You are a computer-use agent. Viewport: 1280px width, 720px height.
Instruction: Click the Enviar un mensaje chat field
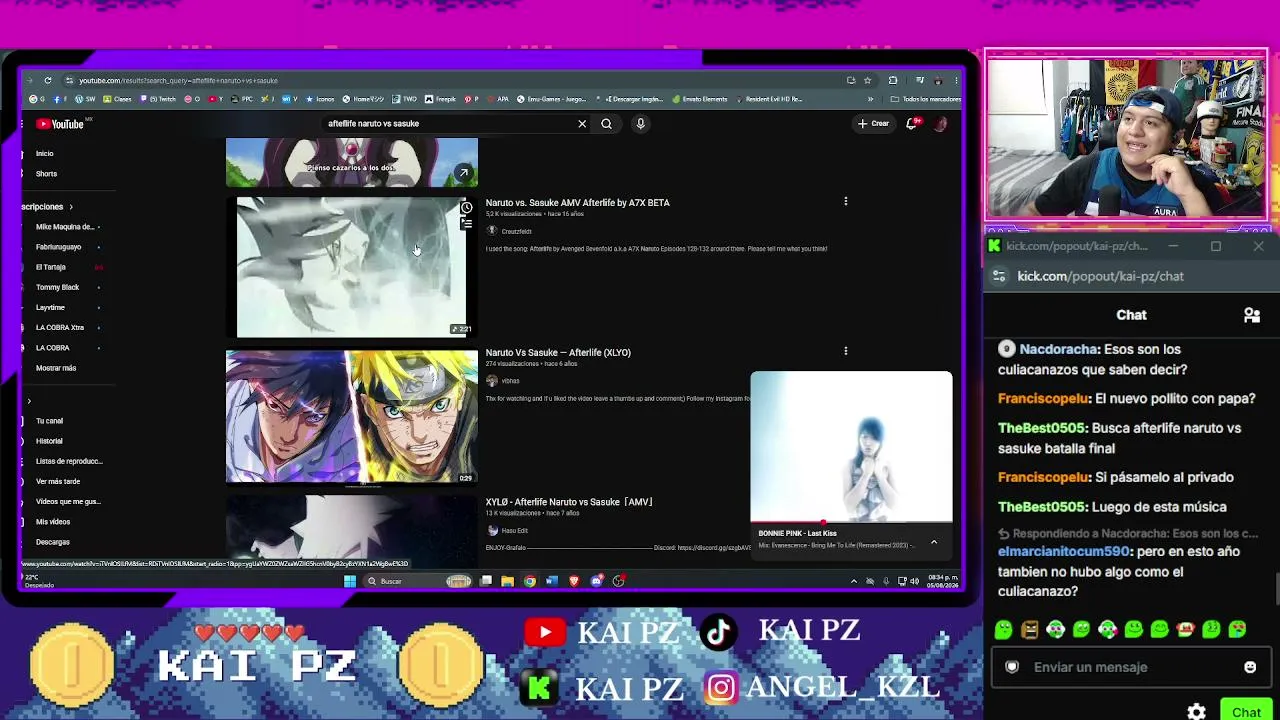pyautogui.click(x=1133, y=667)
